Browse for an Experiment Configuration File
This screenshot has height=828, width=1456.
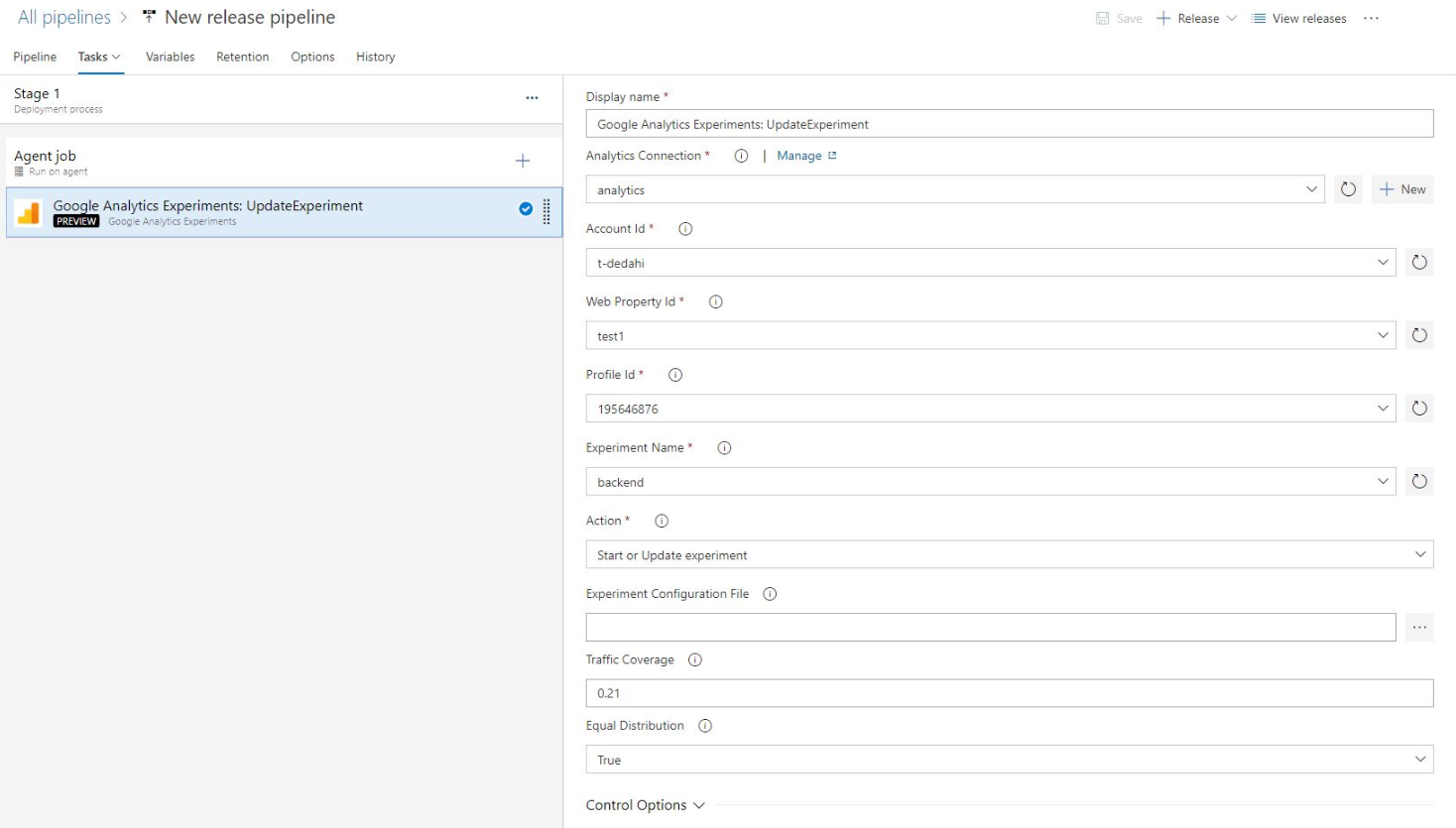click(x=1420, y=627)
